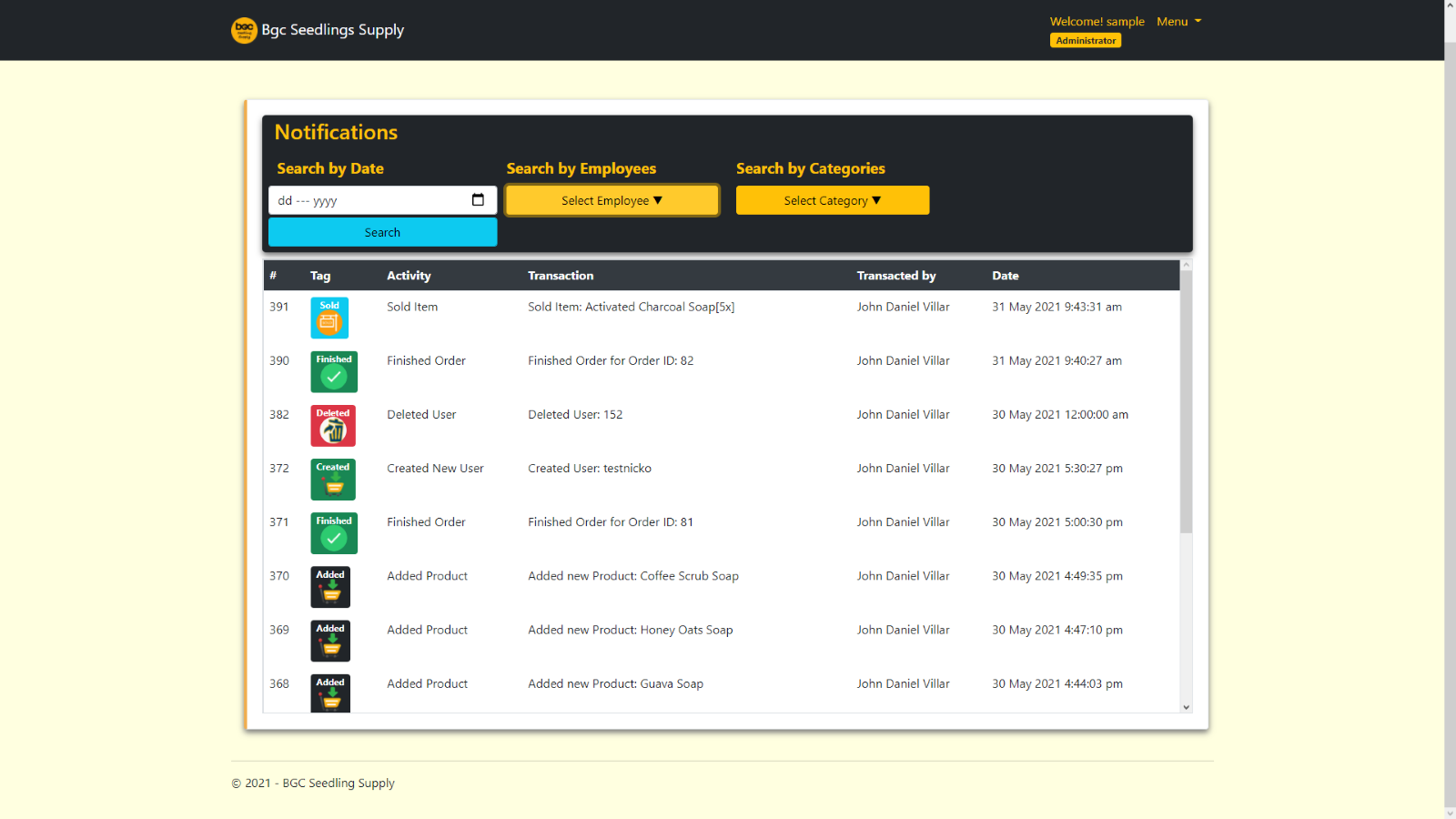Click date '30 May 2021 4:44:03 pm'
This screenshot has width=1456, height=819.
(1057, 683)
